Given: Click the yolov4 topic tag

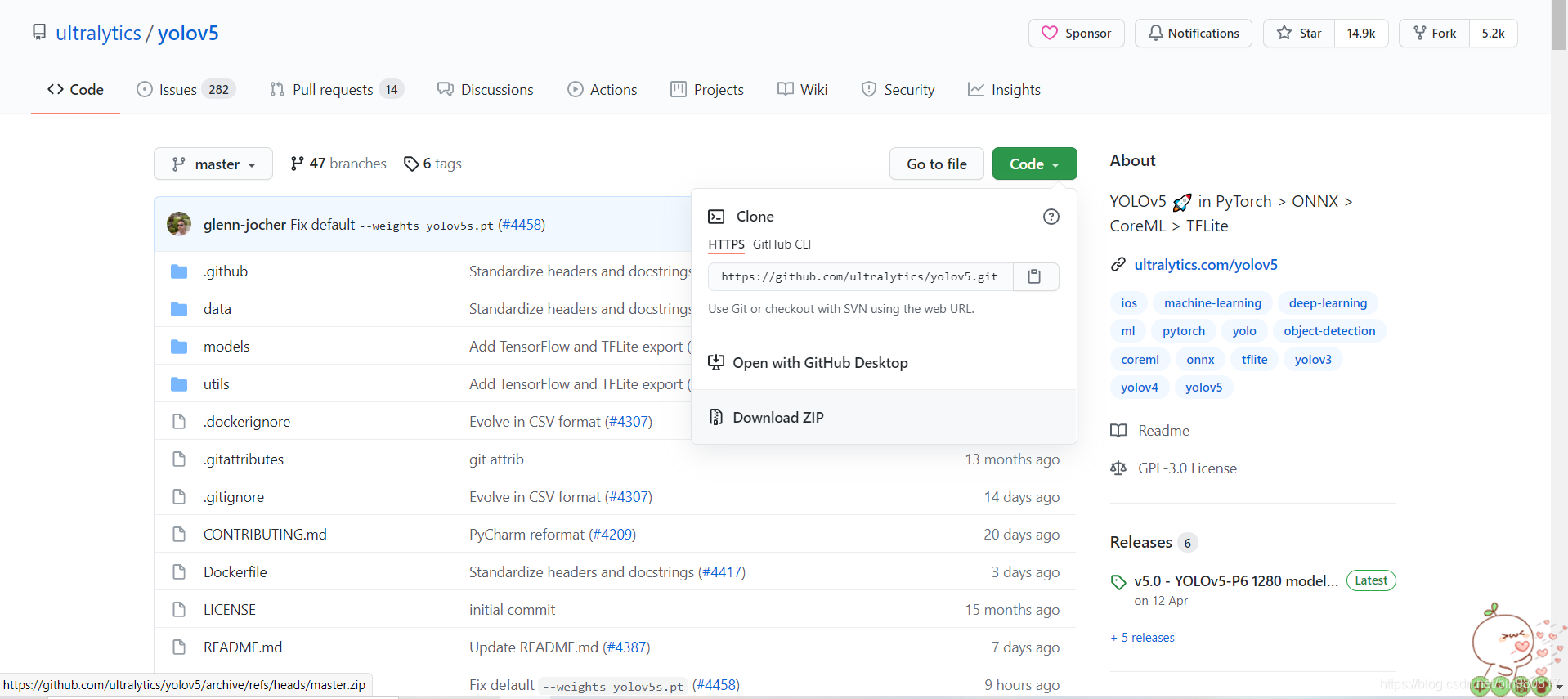Looking at the screenshot, I should 1139,388.
